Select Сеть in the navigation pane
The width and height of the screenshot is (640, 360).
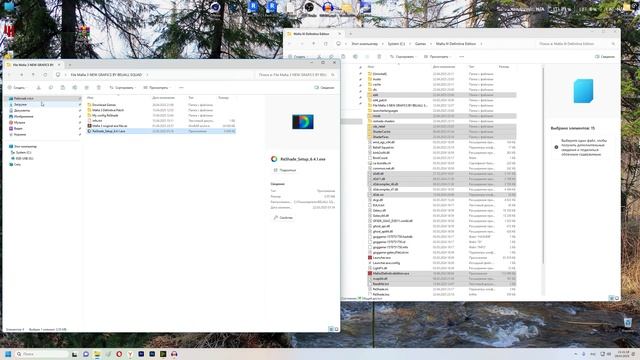(x=17, y=164)
